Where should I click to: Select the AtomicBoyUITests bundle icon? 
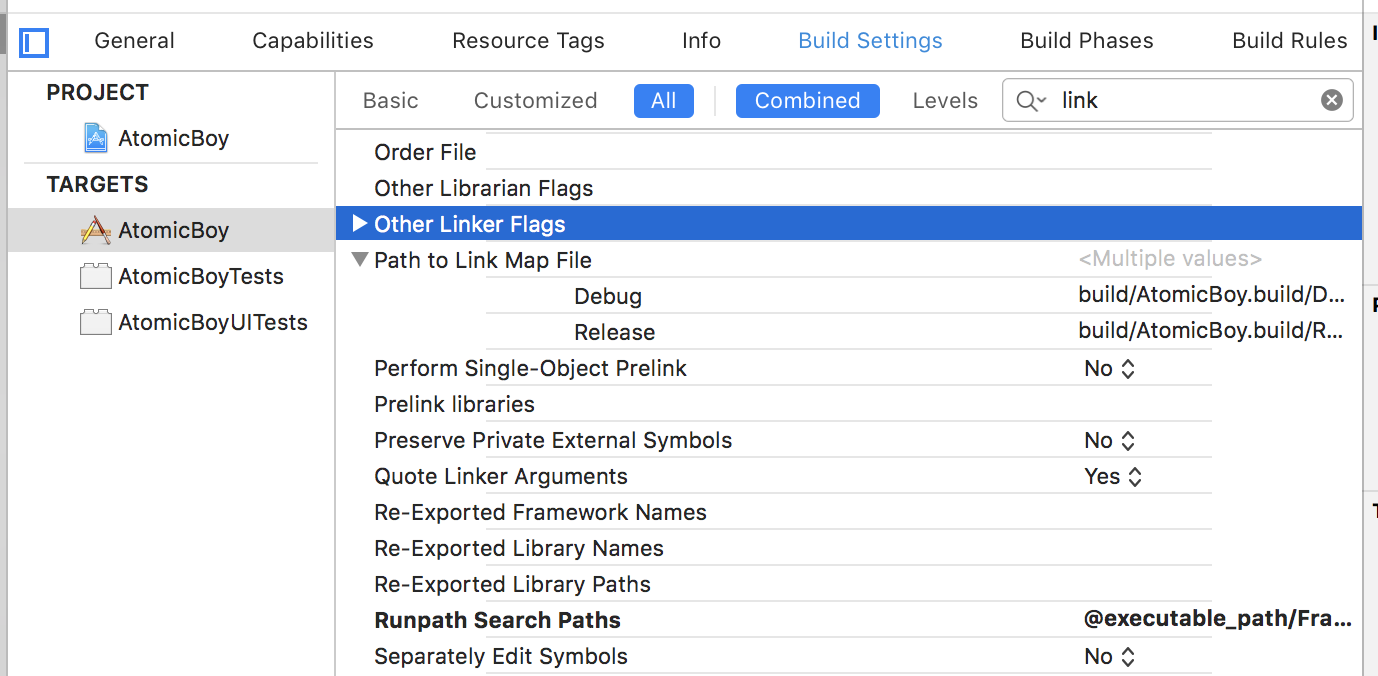[x=96, y=322]
